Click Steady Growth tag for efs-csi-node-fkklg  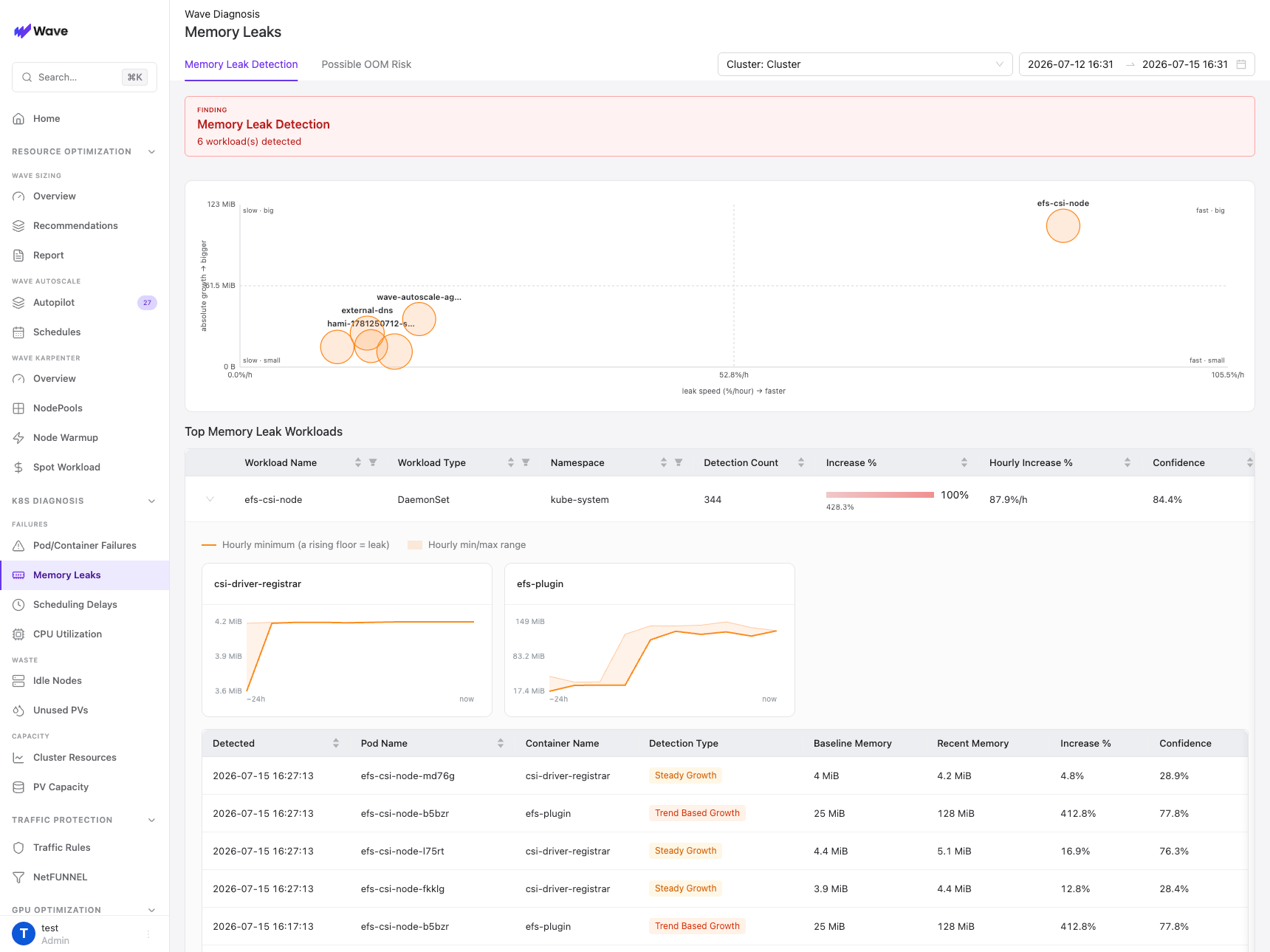[x=685, y=888]
